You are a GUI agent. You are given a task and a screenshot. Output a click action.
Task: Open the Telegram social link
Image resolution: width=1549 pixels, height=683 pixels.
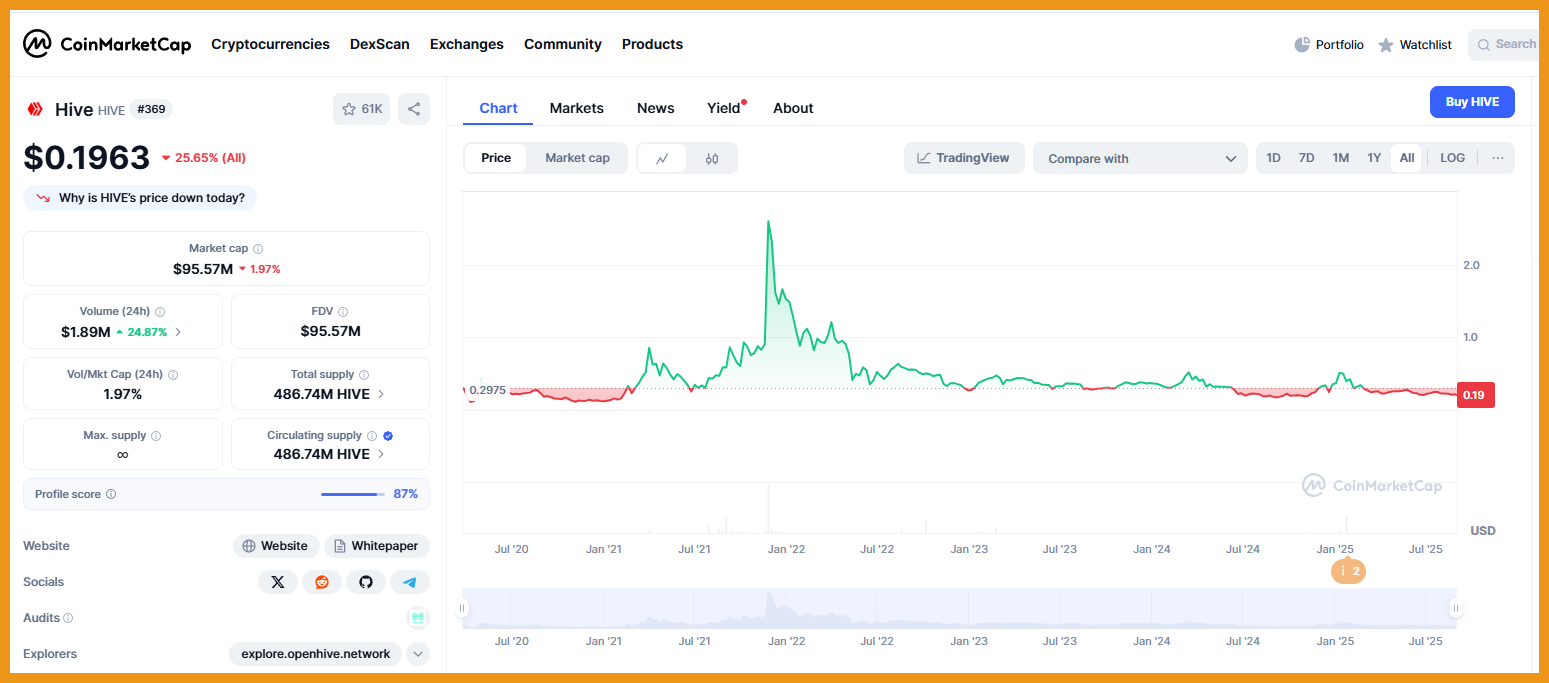410,582
